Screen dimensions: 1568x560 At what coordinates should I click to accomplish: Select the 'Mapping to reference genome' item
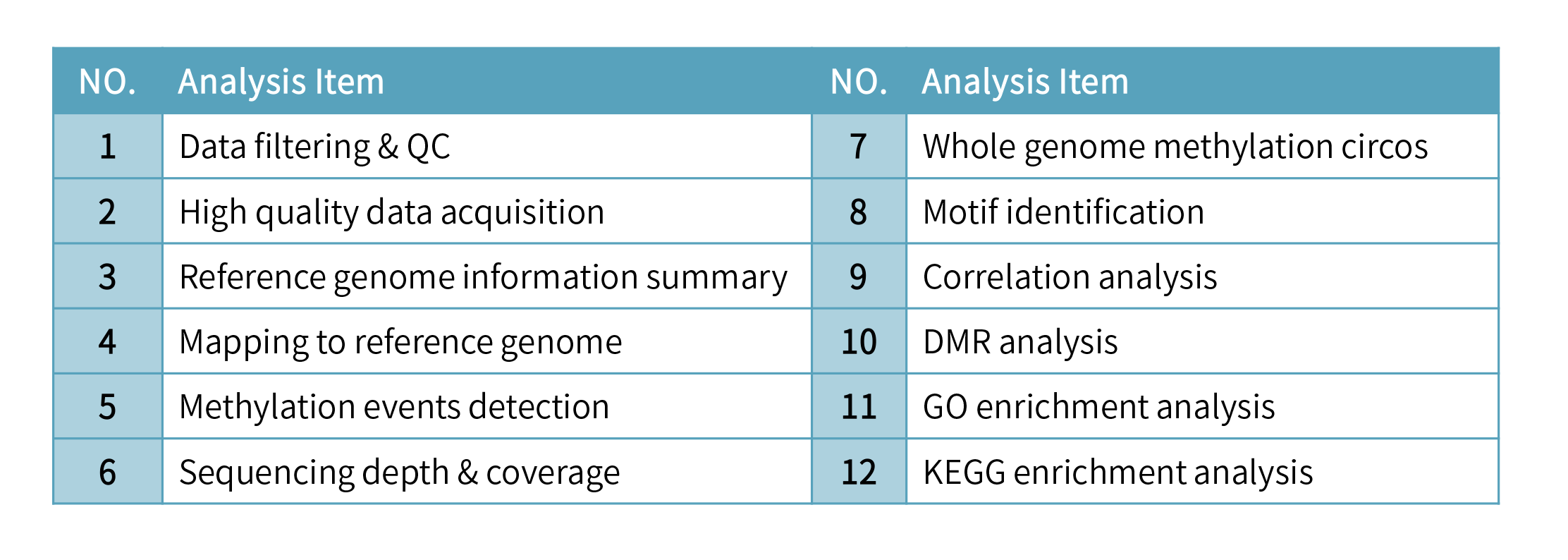pyautogui.click(x=400, y=342)
